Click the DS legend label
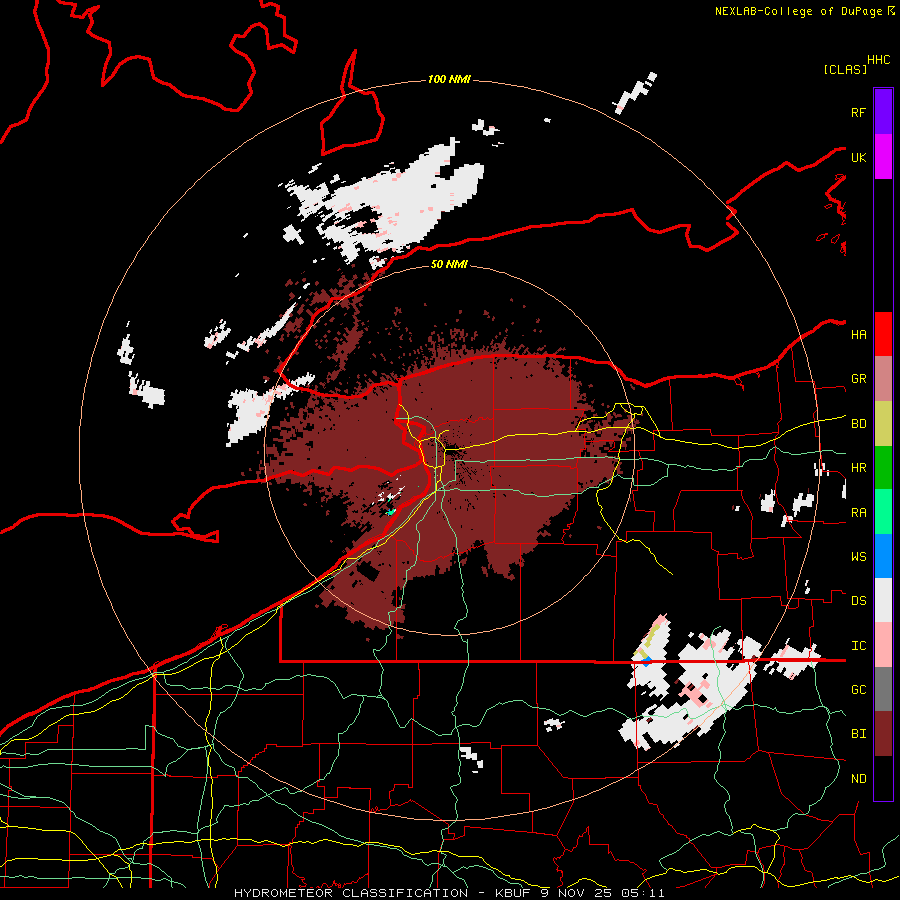The width and height of the screenshot is (900, 900). tap(858, 601)
